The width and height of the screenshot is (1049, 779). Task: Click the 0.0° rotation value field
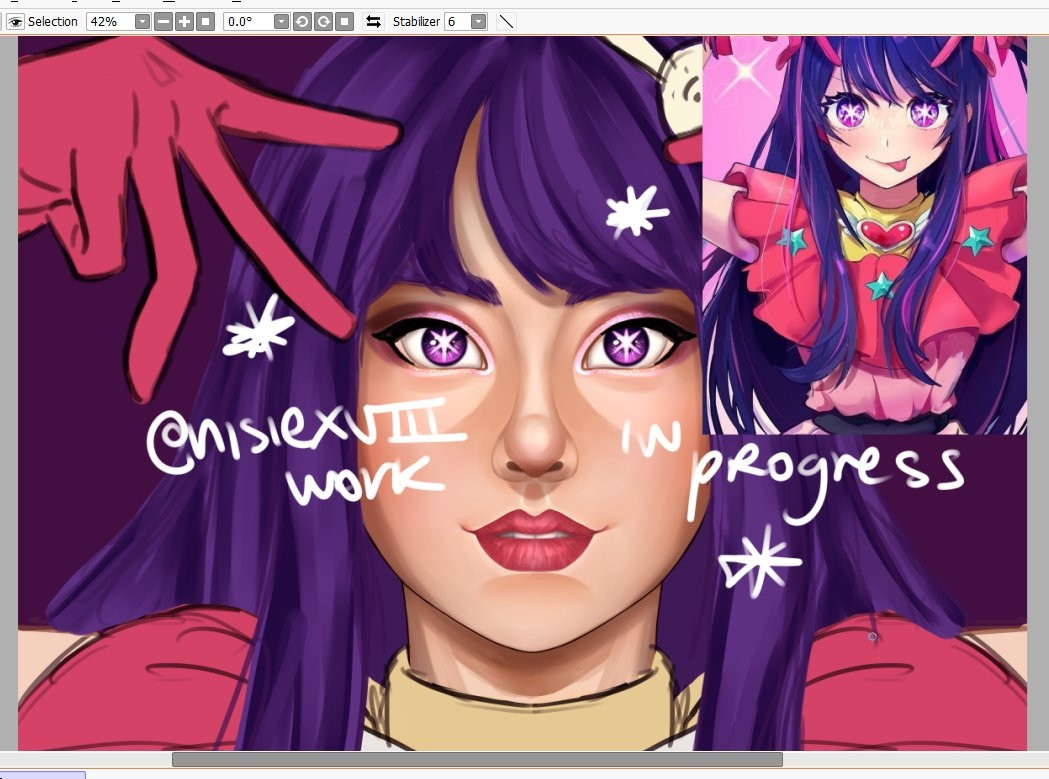pos(249,21)
